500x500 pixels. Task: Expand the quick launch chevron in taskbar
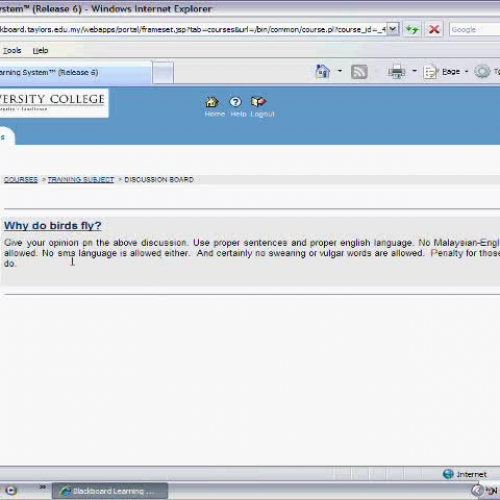[x=42, y=487]
